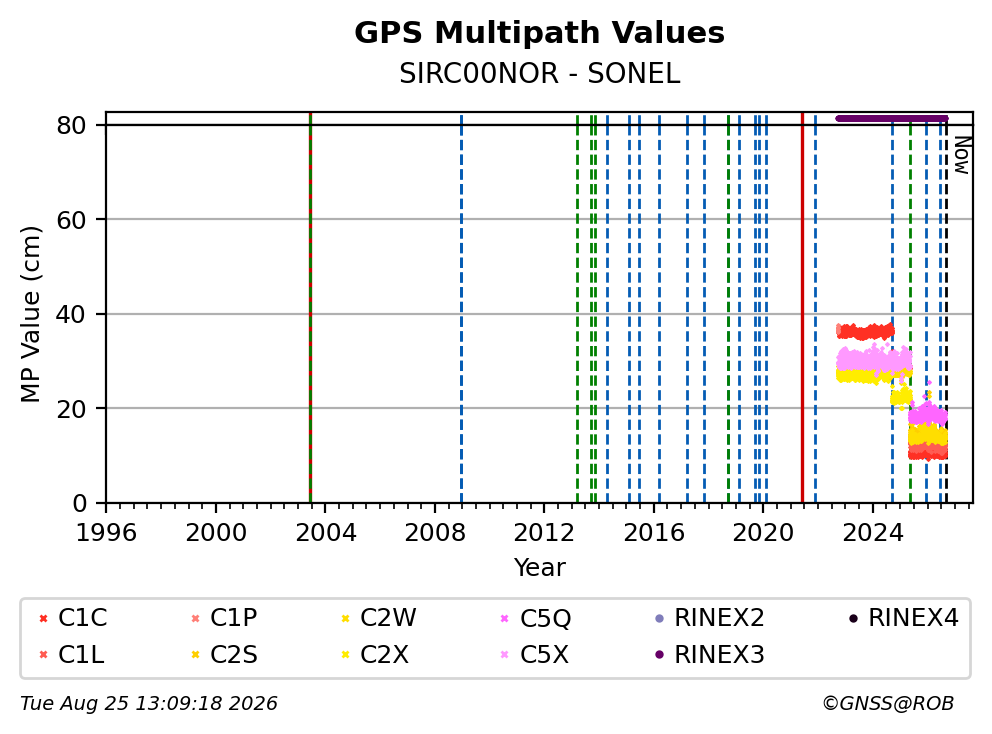Click the SIRC00NOR - SONEL subtitle
992x734 pixels.
pyautogui.click(x=539, y=73)
